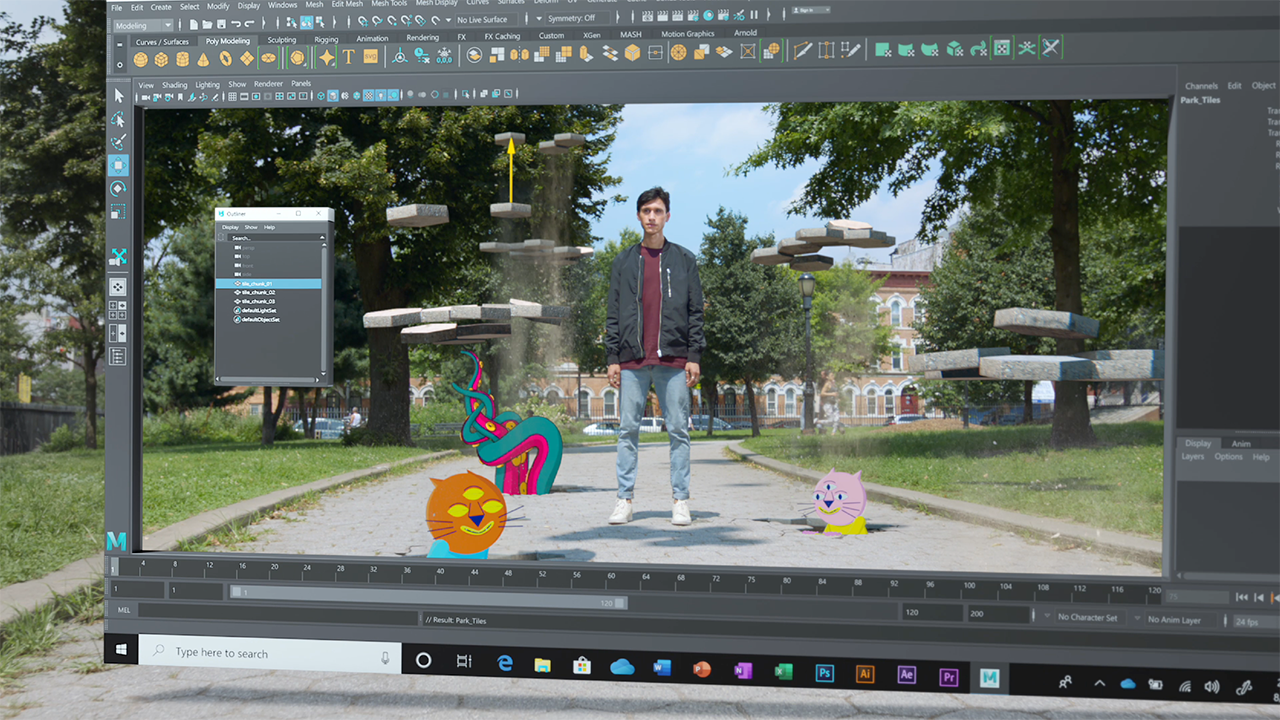Activate the Move tool in toolbox
The width and height of the screenshot is (1280, 720).
click(118, 165)
